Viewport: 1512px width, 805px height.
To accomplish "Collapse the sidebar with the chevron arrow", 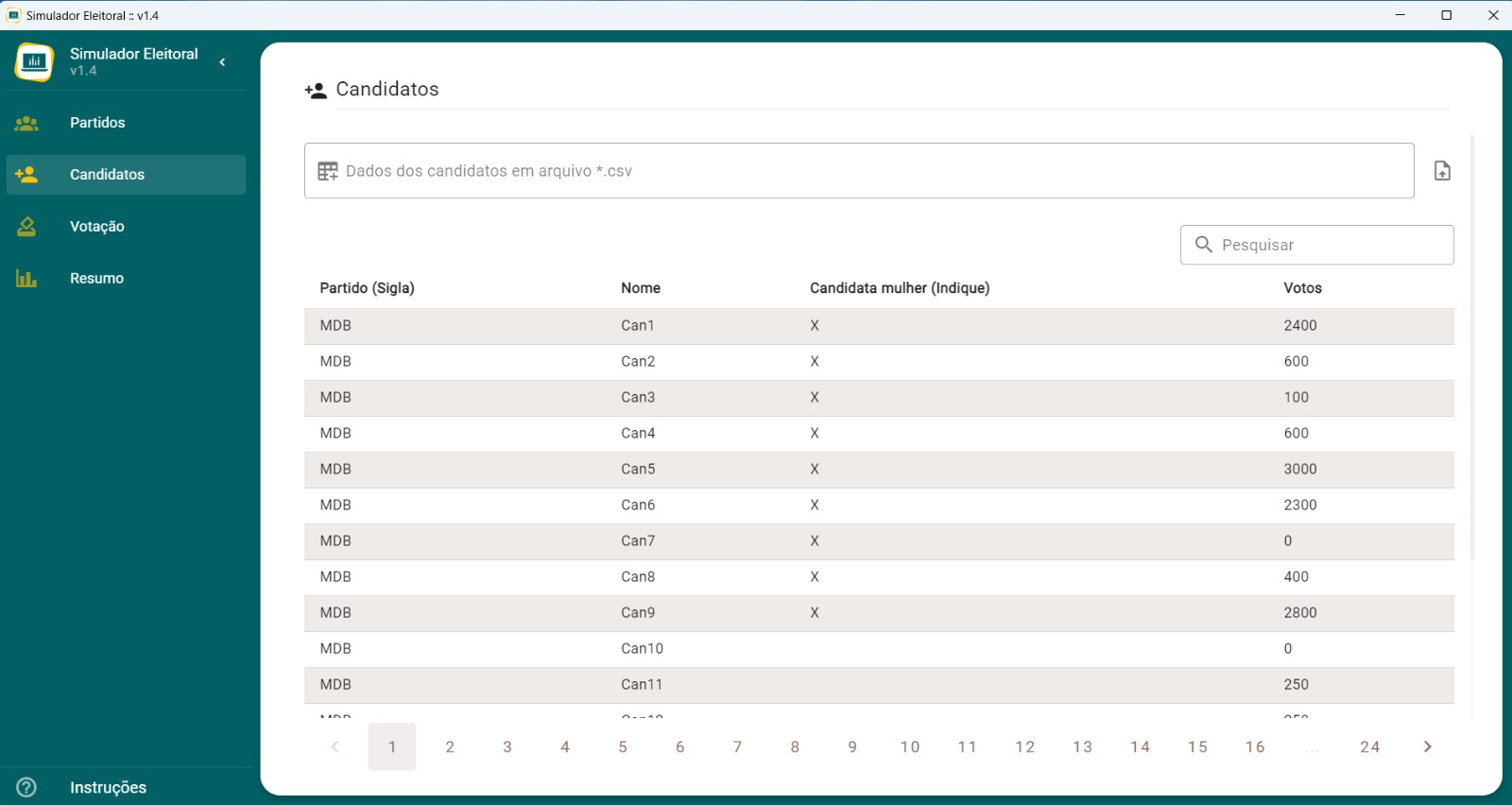I will pos(222,62).
